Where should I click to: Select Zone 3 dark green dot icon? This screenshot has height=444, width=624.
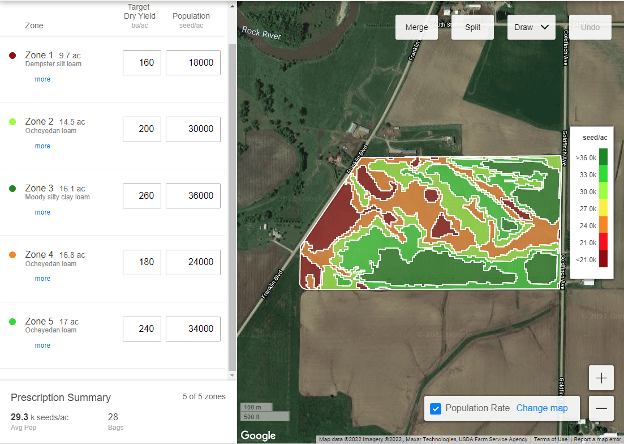[12, 188]
